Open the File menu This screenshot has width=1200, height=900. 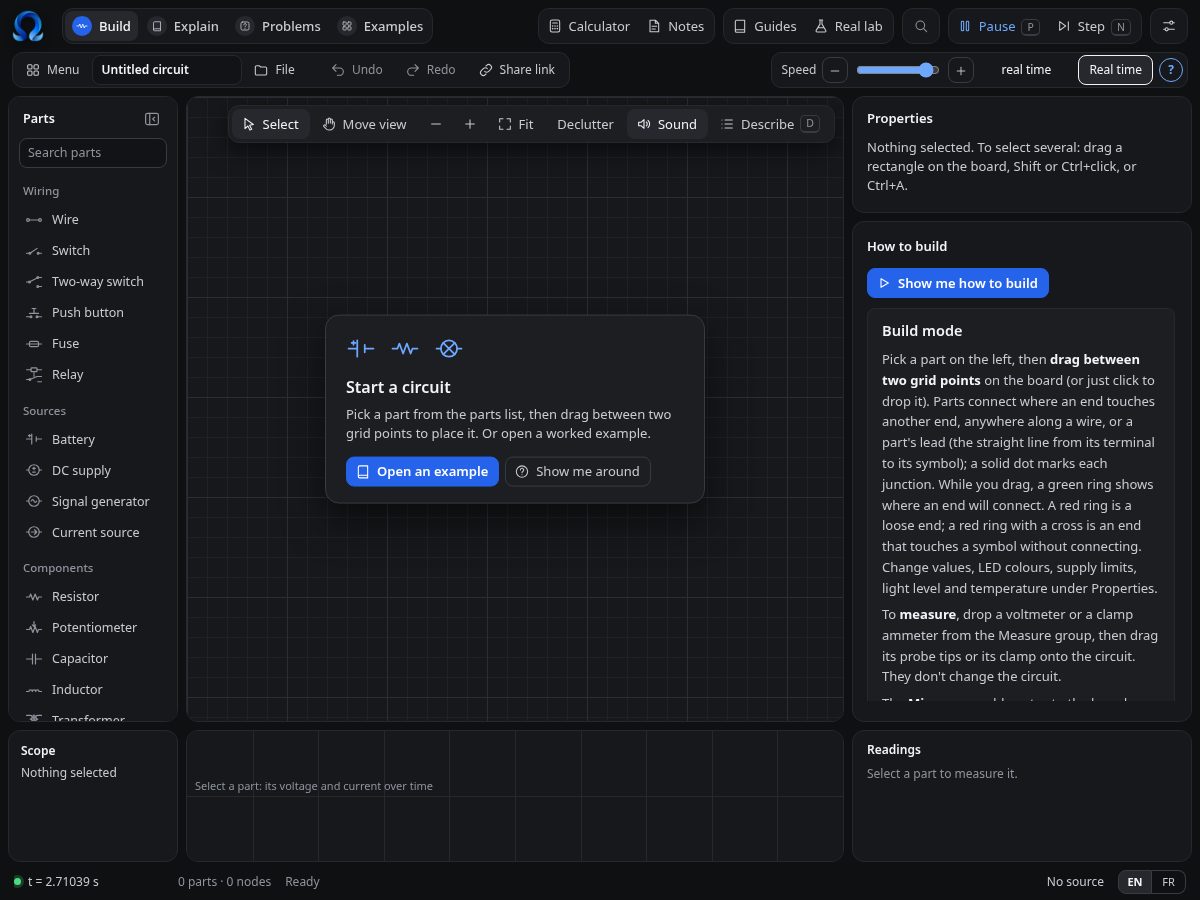(x=275, y=69)
